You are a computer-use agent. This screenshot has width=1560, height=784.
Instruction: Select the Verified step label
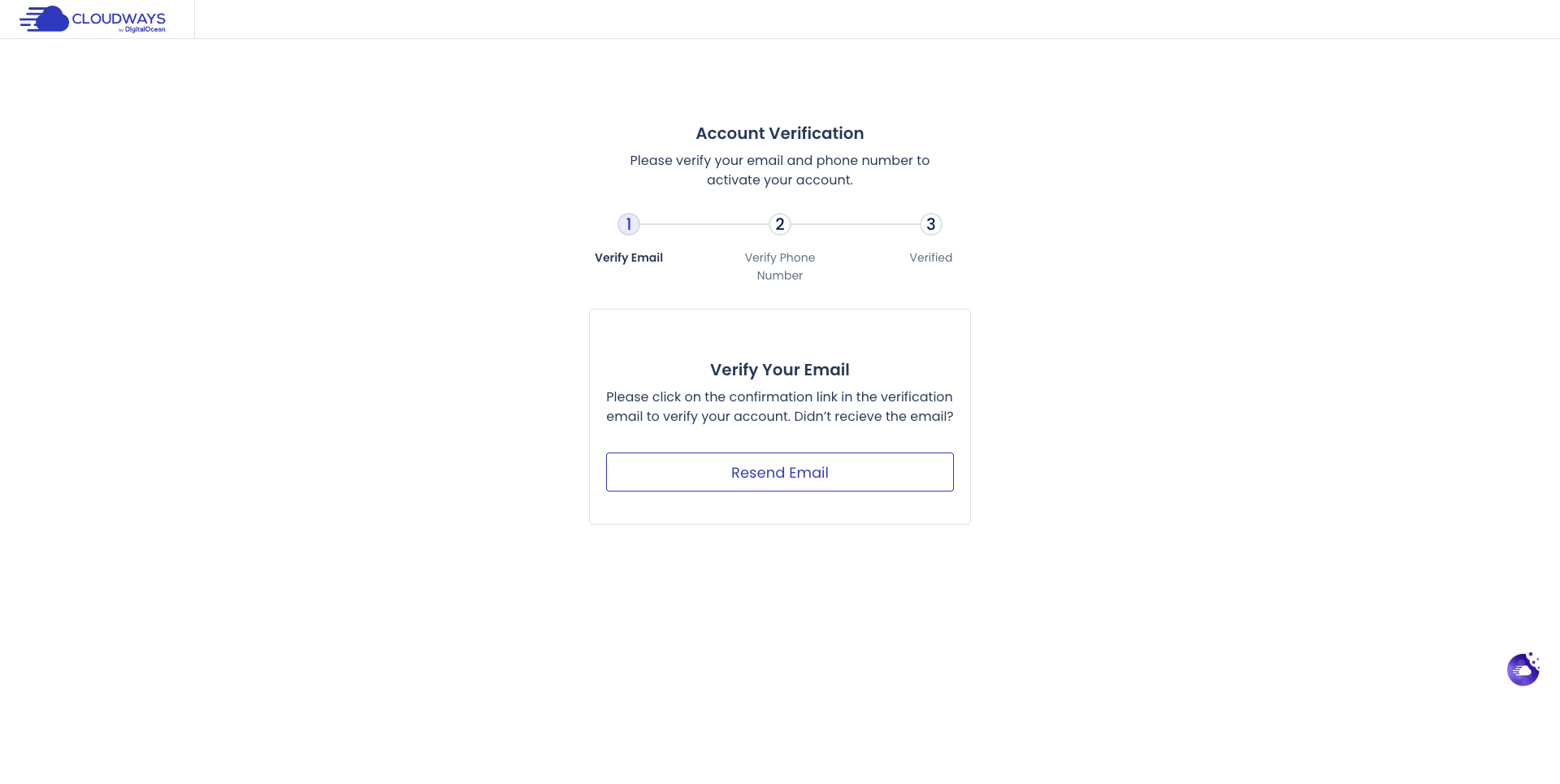click(931, 258)
